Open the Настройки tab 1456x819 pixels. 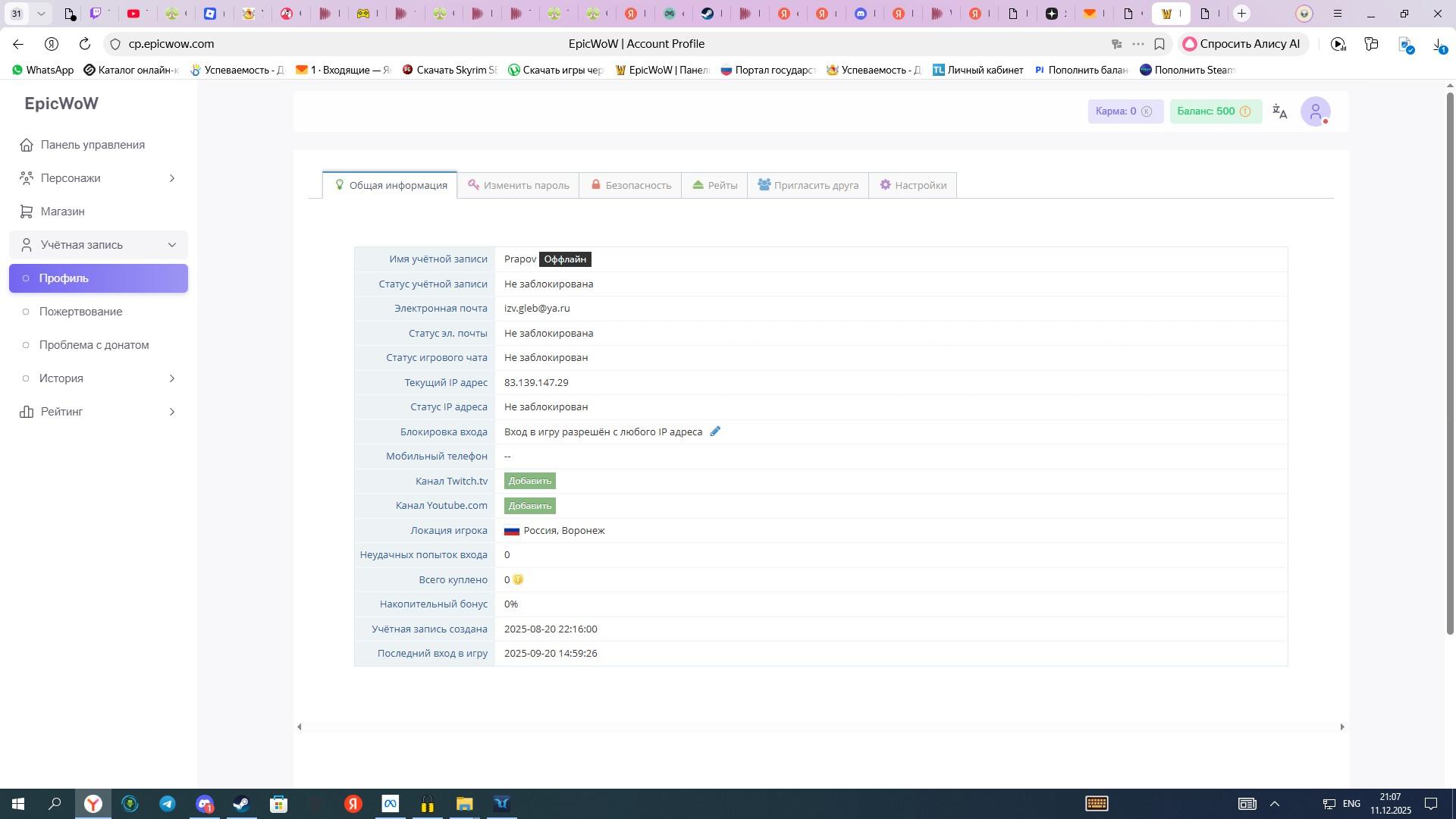point(913,185)
